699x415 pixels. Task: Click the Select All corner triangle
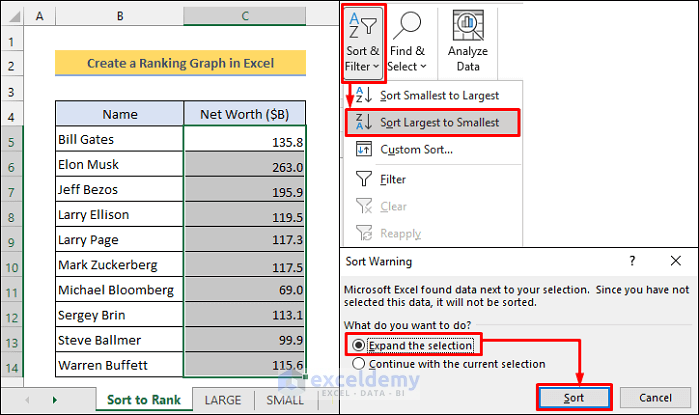(14, 17)
